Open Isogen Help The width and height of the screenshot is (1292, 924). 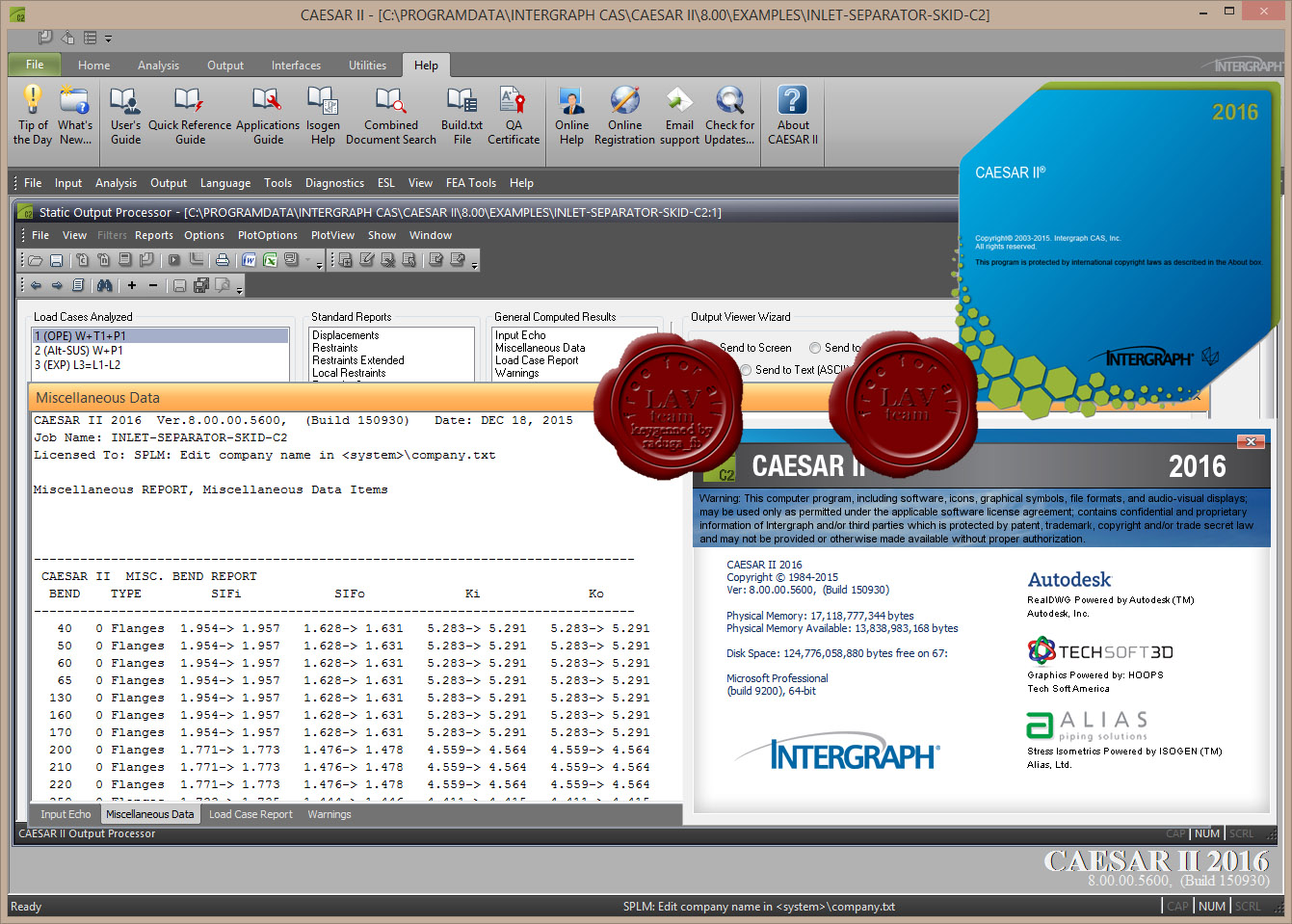pyautogui.click(x=323, y=114)
